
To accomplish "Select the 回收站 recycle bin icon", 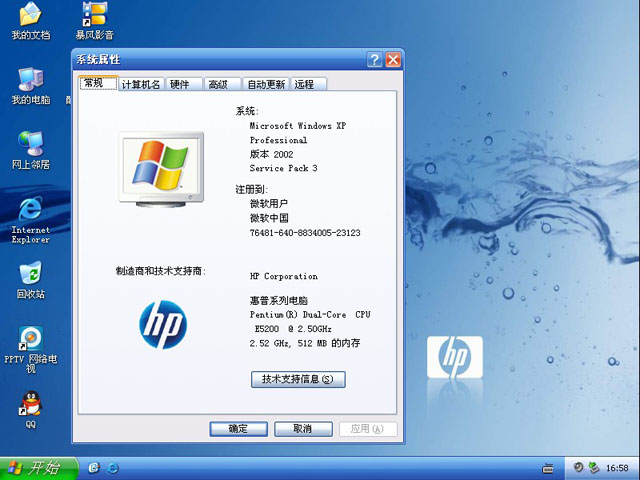I will 31,280.
